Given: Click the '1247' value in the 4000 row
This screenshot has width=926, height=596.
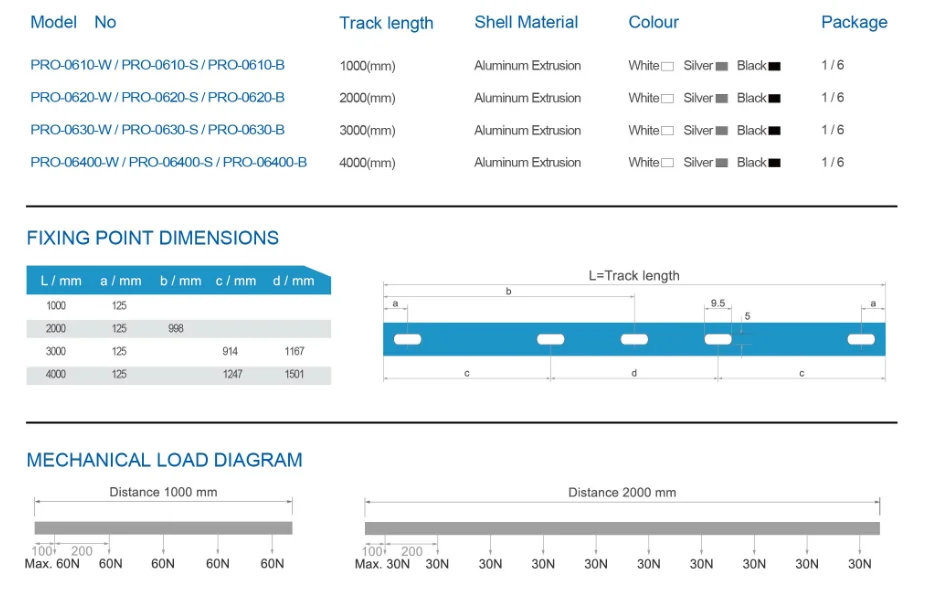Looking at the screenshot, I should 232,374.
